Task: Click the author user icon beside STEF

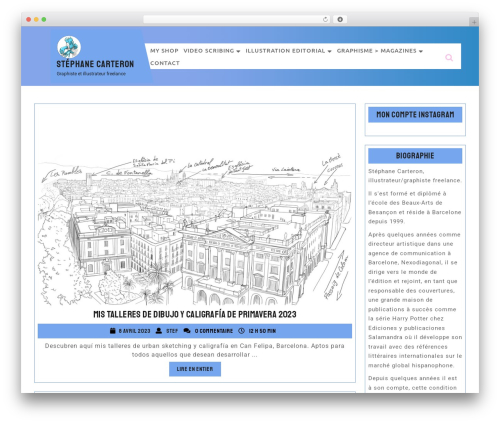Action: [x=159, y=331]
